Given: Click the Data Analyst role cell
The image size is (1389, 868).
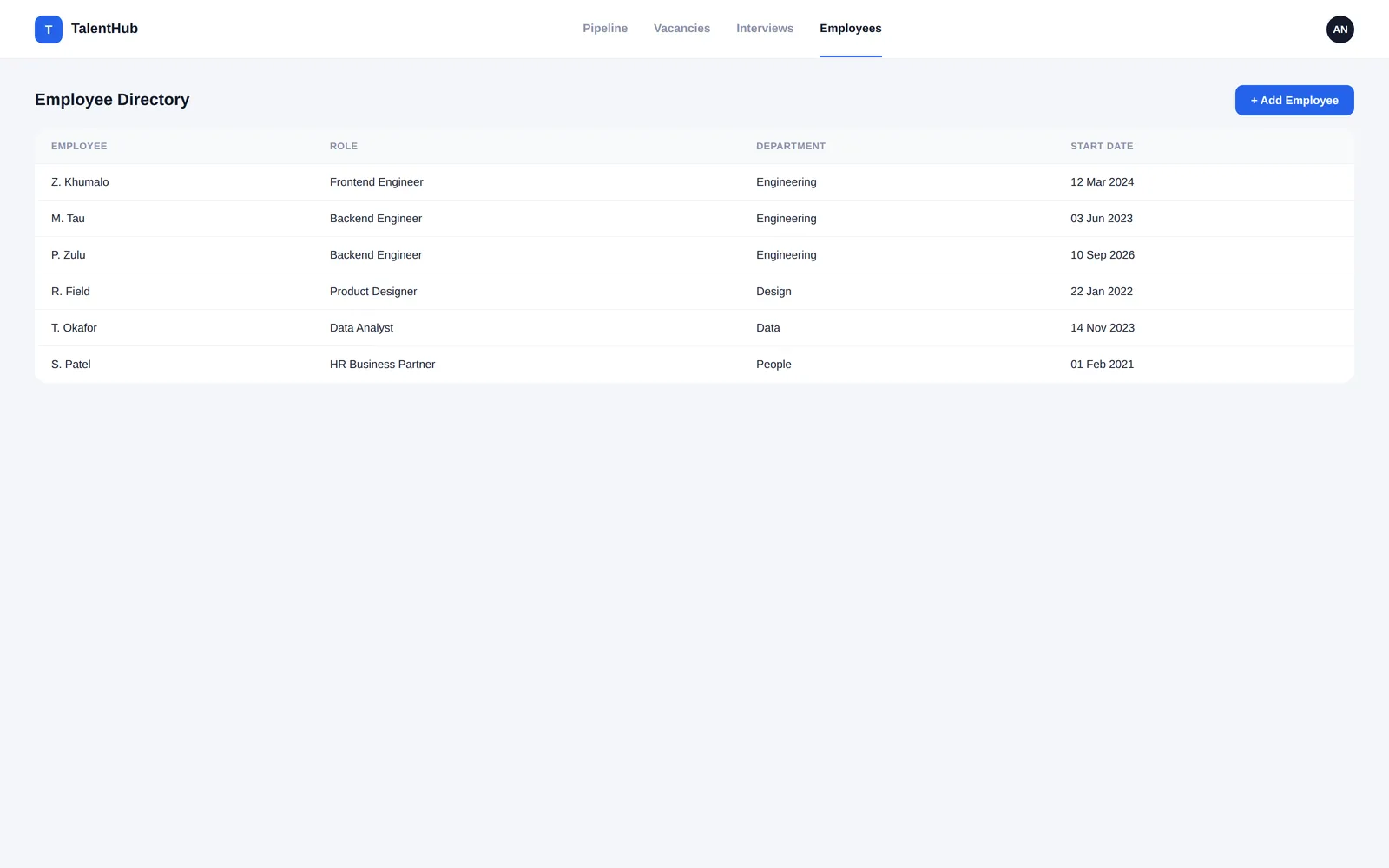Looking at the screenshot, I should [361, 328].
